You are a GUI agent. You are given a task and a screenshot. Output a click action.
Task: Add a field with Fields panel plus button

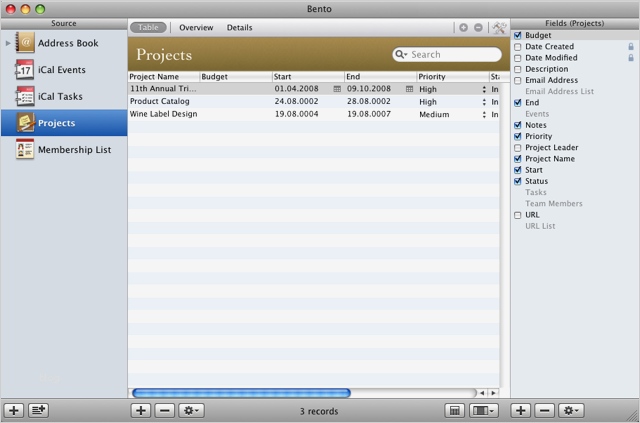click(x=520, y=410)
